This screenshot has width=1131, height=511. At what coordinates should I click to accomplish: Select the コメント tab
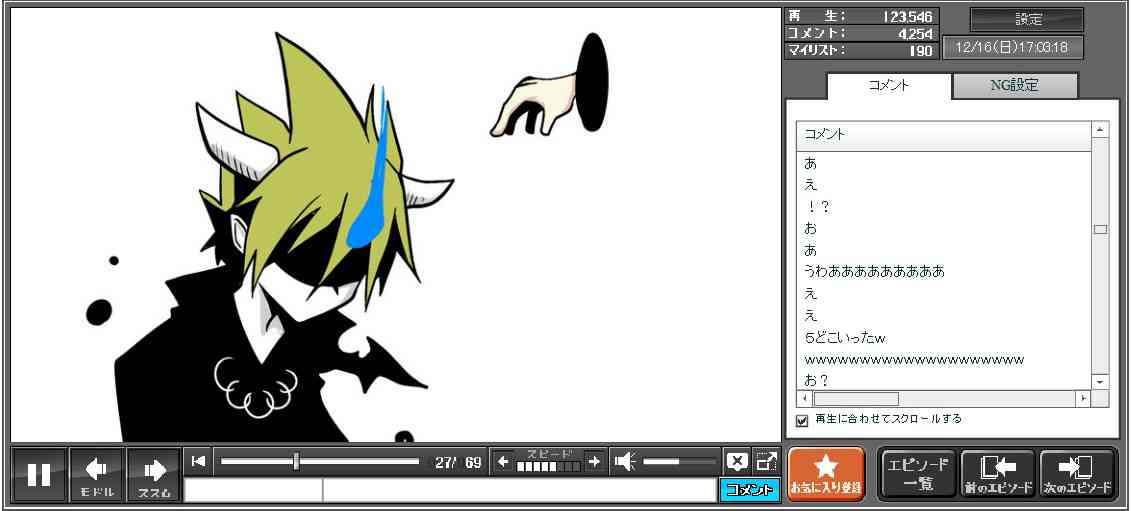click(888, 86)
